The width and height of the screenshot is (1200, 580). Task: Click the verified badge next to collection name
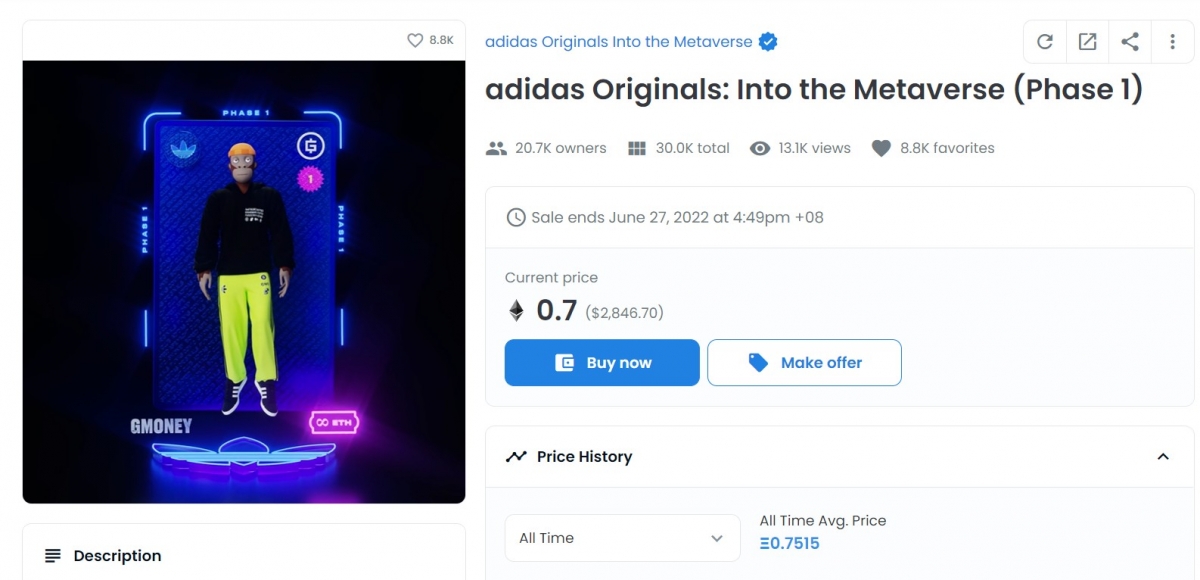click(767, 41)
